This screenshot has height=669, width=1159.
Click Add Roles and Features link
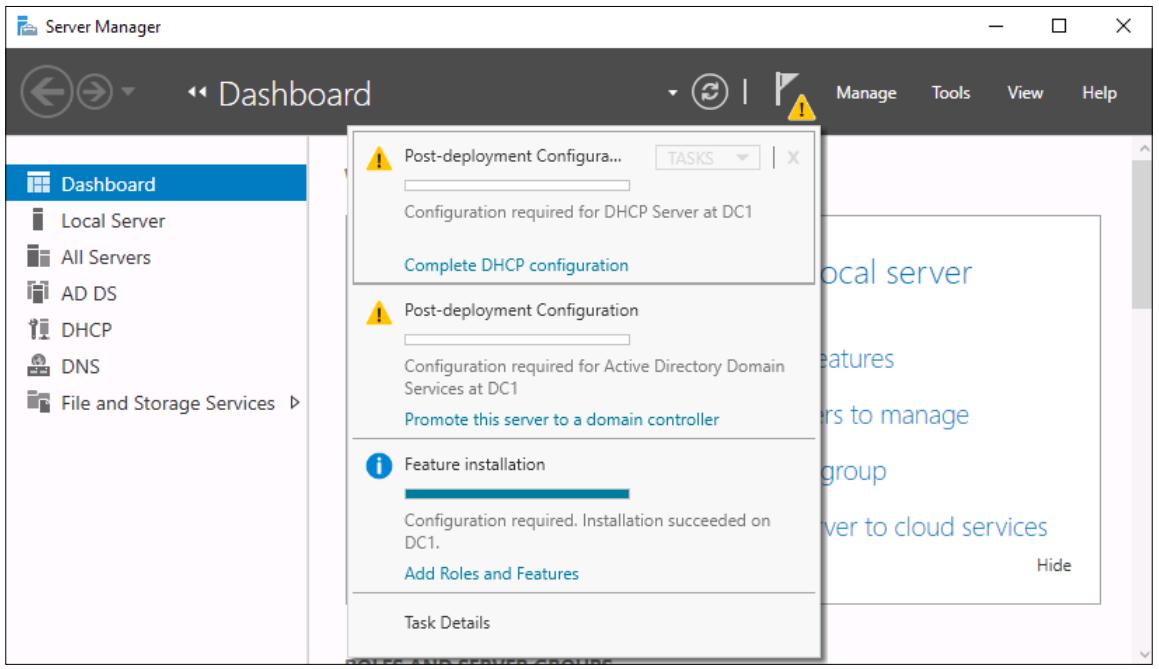[491, 574]
